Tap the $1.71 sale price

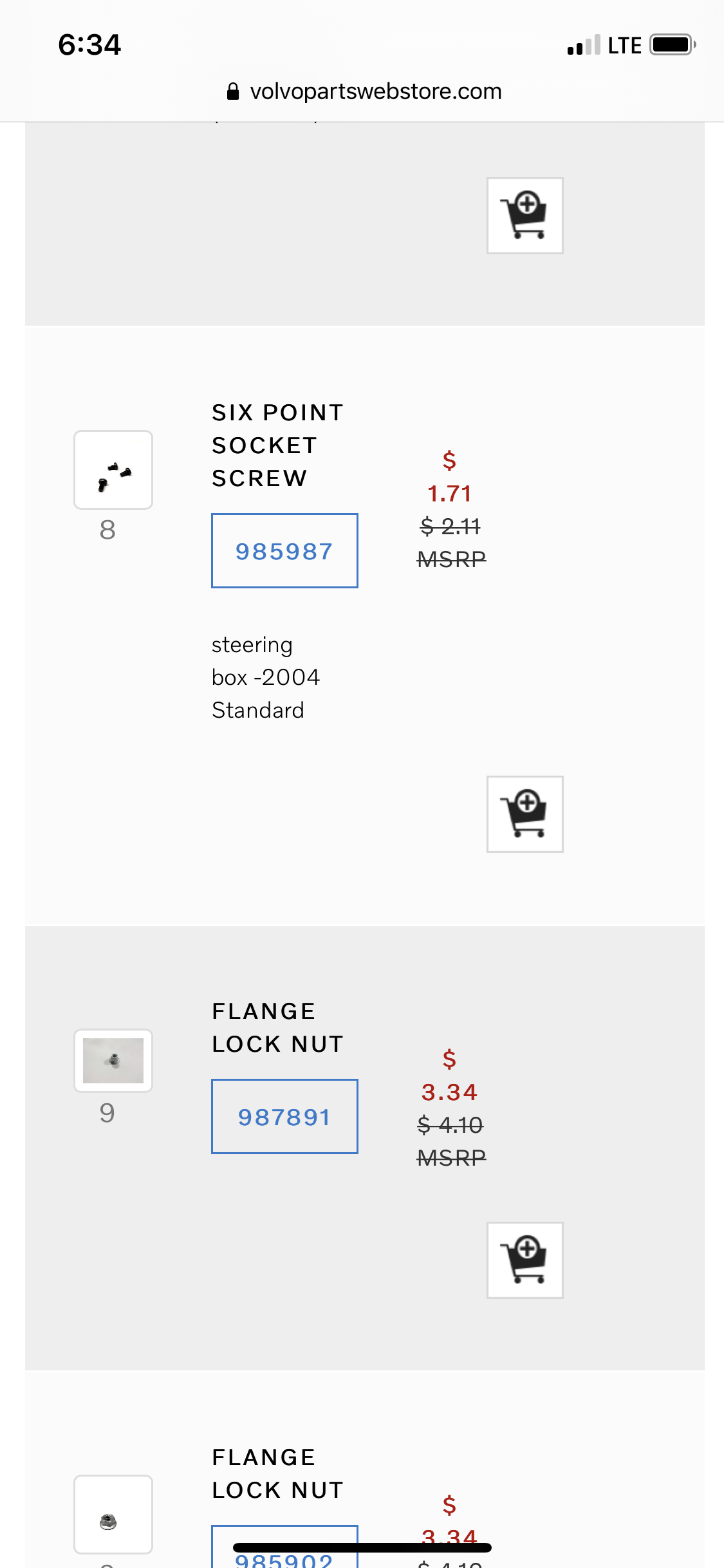449,493
